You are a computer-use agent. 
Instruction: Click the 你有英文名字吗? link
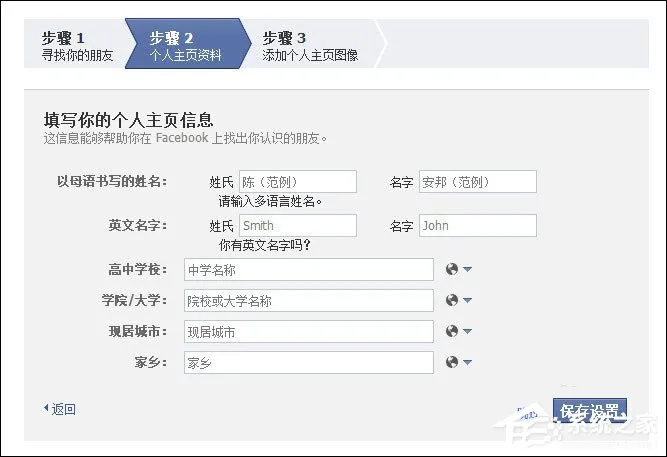pos(265,245)
